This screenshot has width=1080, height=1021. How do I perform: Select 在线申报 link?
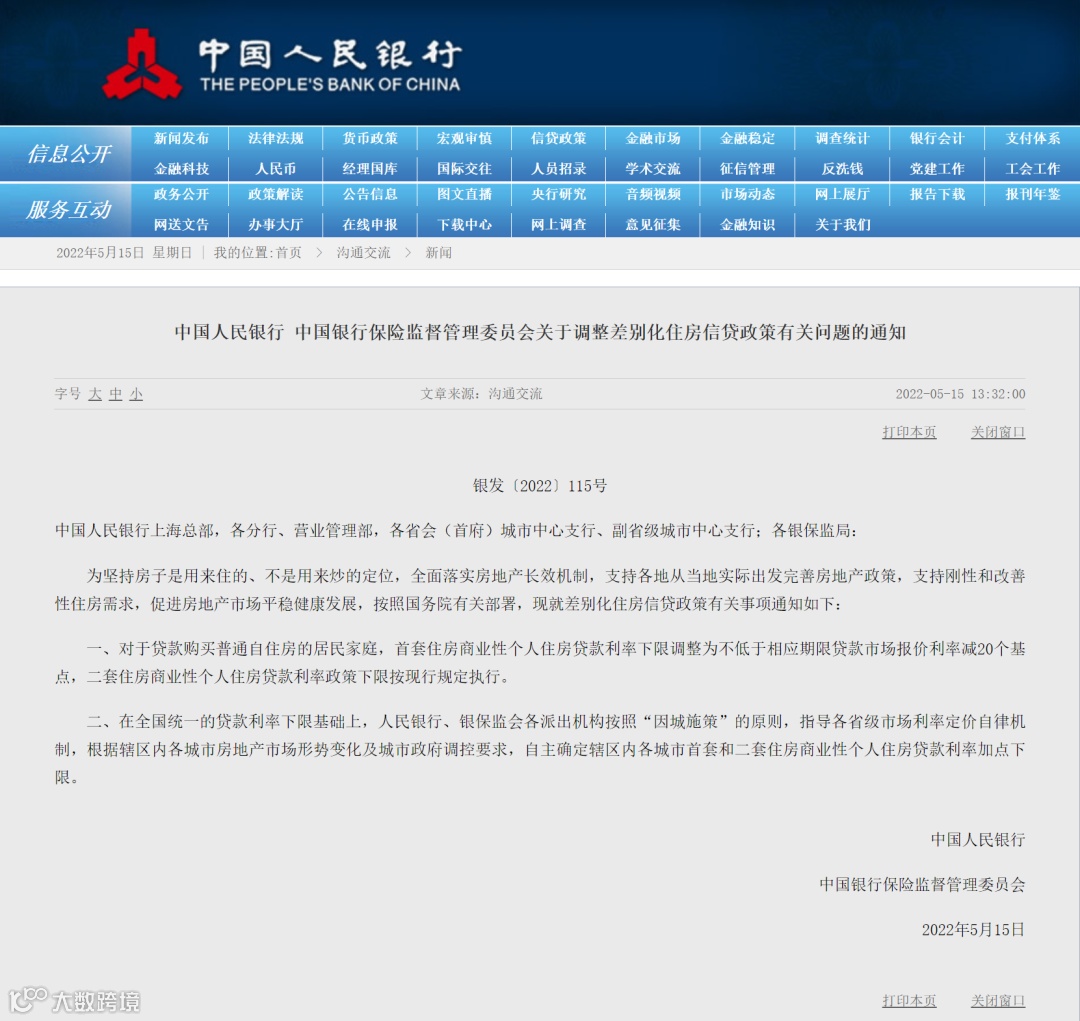[370, 225]
